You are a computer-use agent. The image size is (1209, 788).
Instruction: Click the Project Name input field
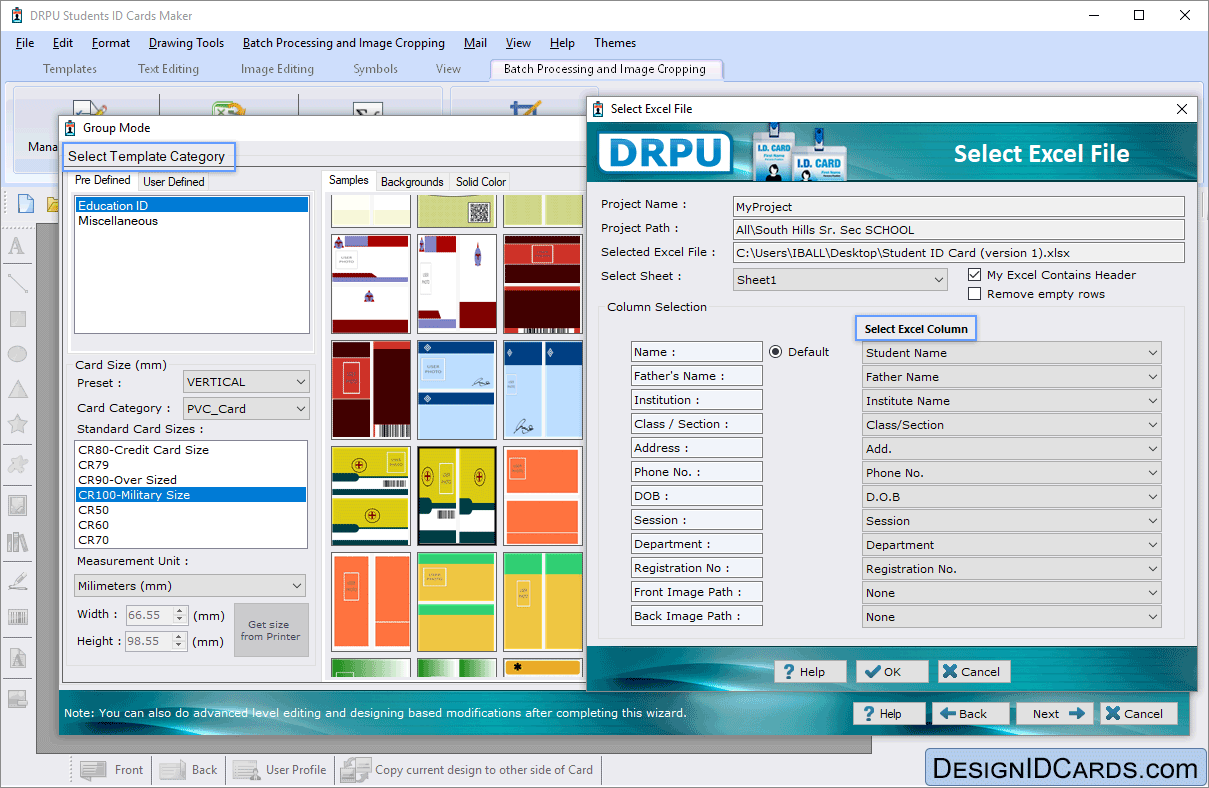pos(959,207)
